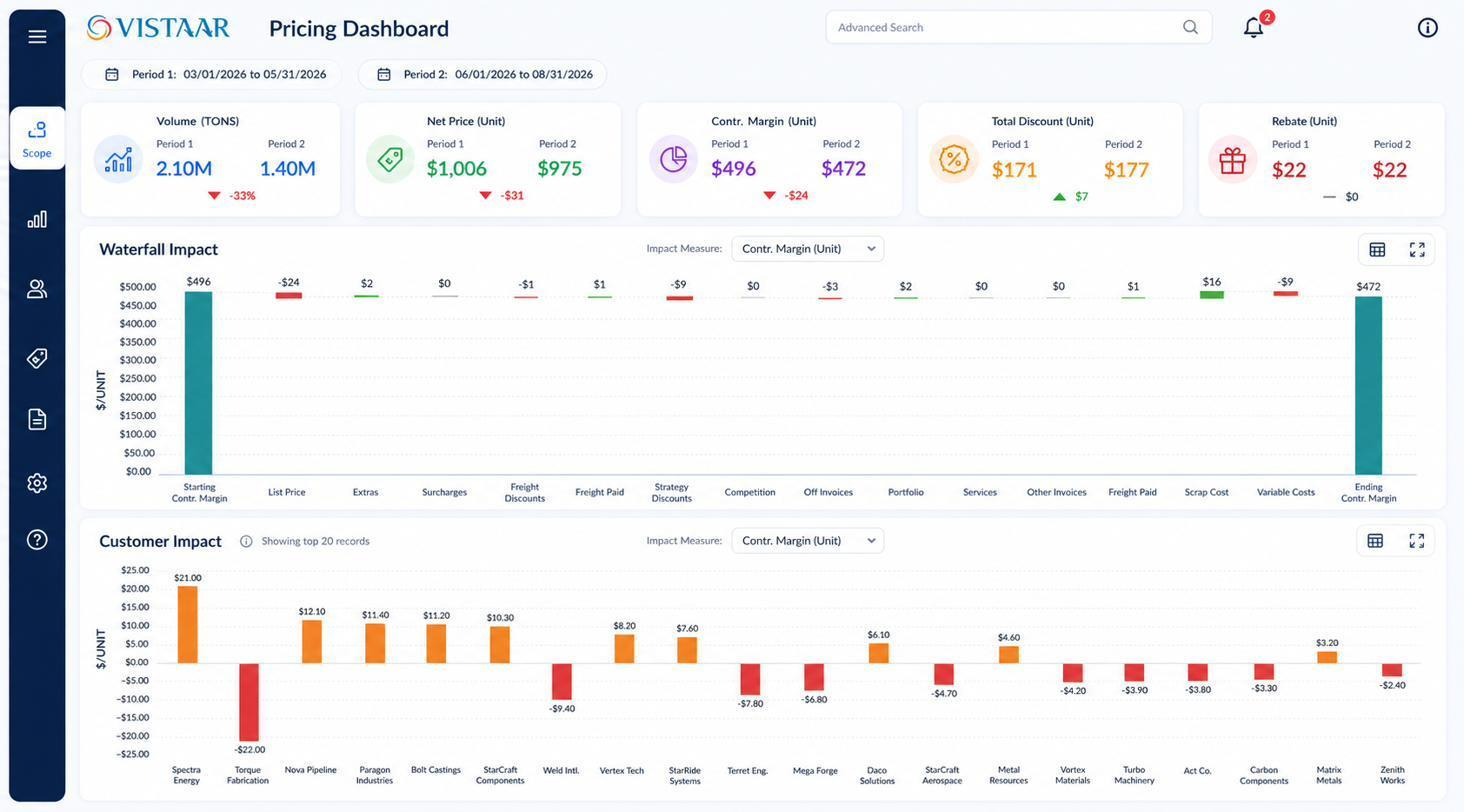Image resolution: width=1484 pixels, height=812 pixels.
Task: Click the Starting Contr. Margin waterfall bar
Action: pyautogui.click(x=199, y=383)
